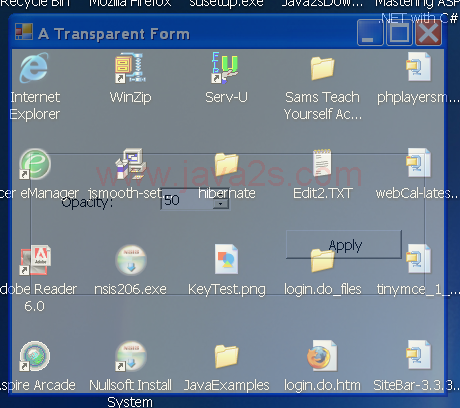Select the login.do.htm Firefox document icon
The height and width of the screenshot is (408, 460).
click(x=322, y=356)
